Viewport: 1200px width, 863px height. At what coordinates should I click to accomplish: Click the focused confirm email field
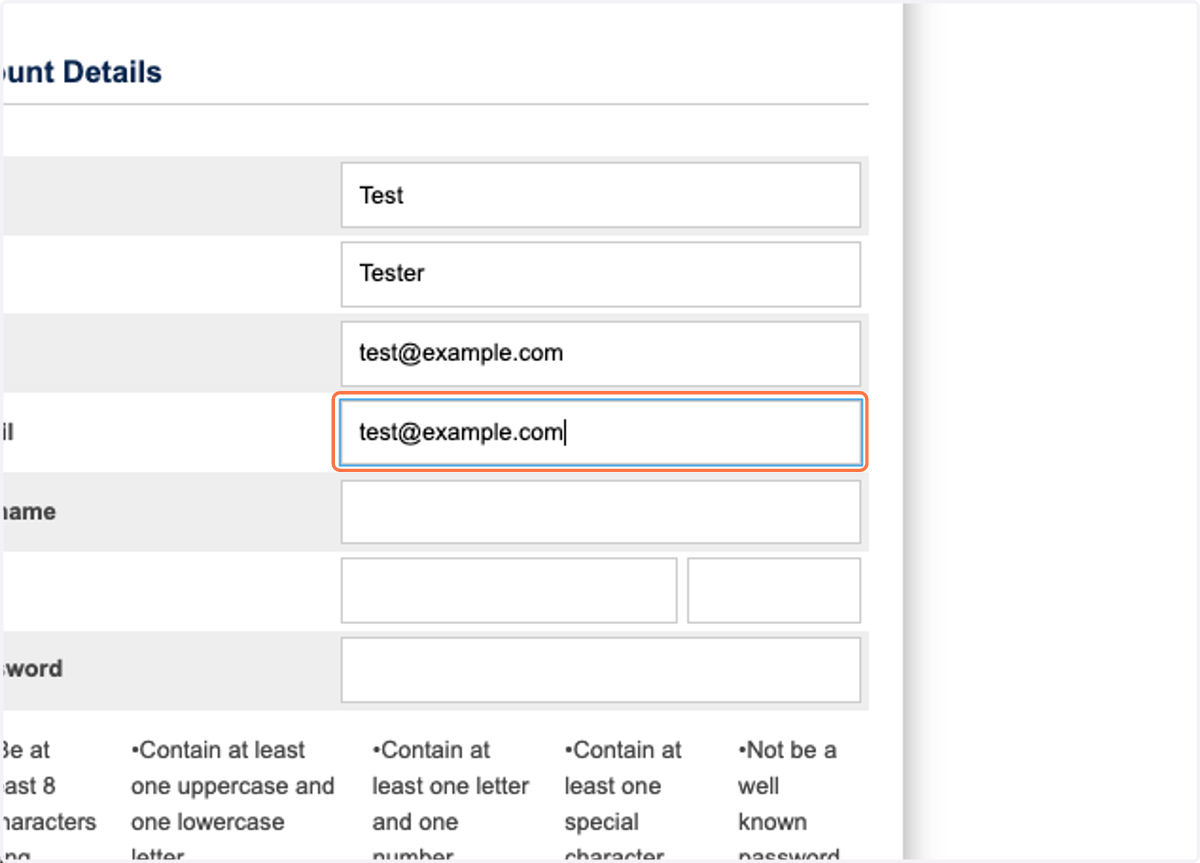tap(600, 433)
